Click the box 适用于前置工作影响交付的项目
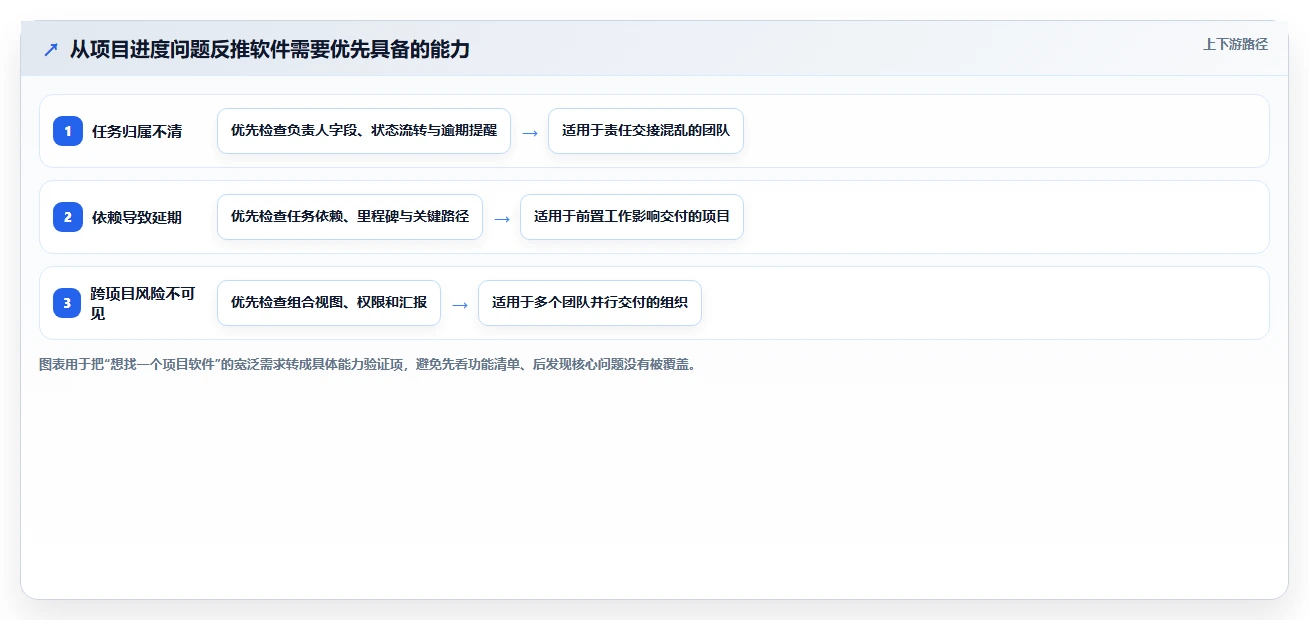1309x620 pixels. point(632,217)
